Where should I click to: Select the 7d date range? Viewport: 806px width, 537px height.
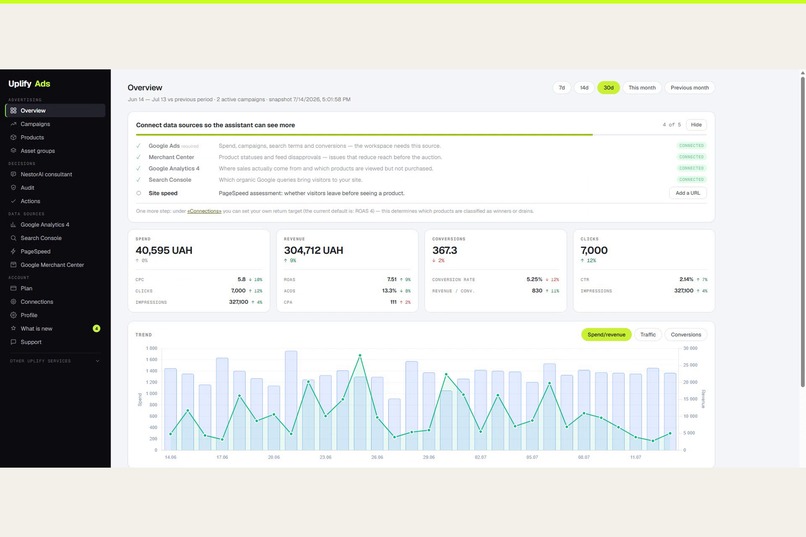(562, 88)
